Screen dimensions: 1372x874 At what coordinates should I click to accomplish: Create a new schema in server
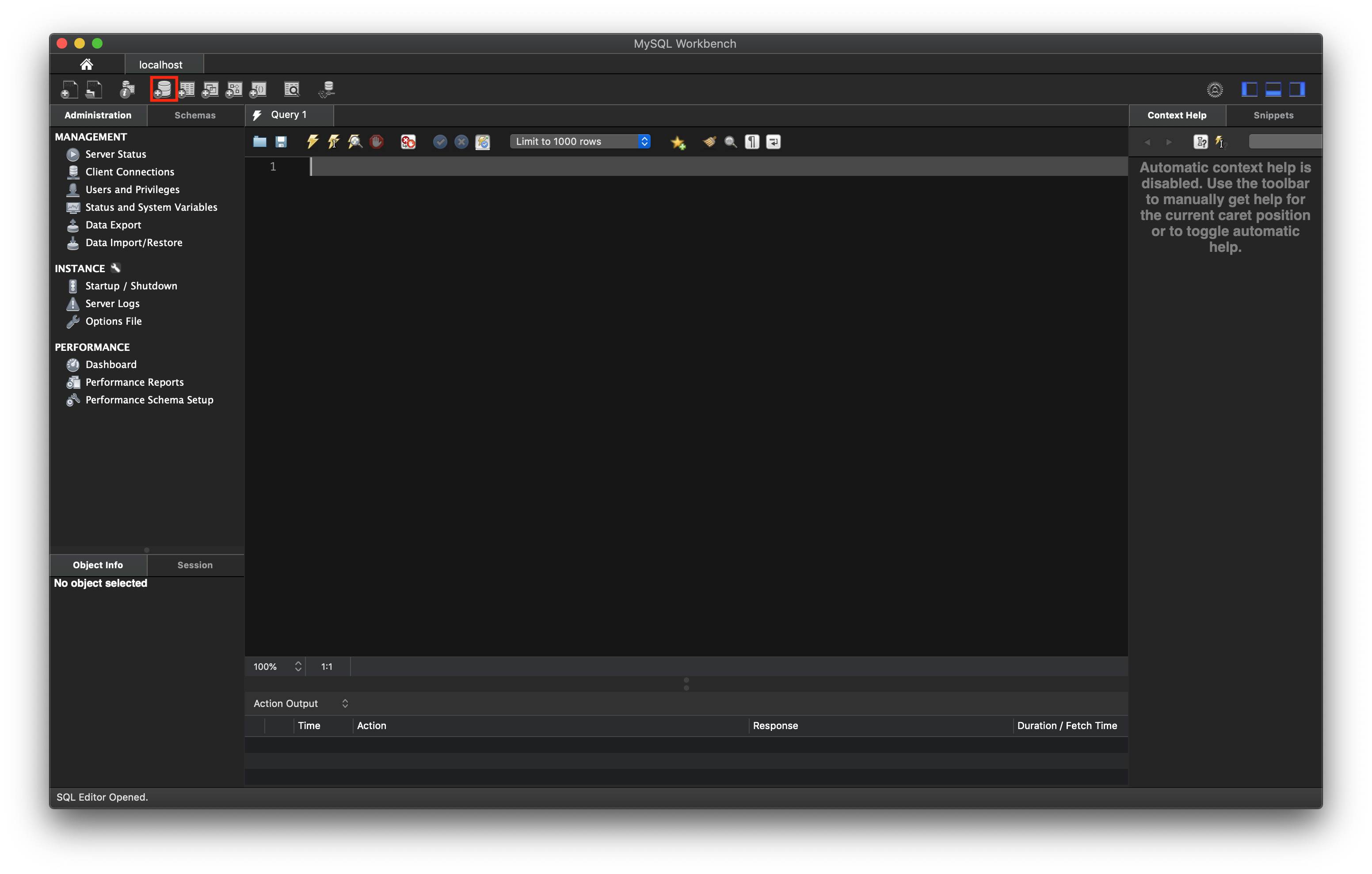164,89
